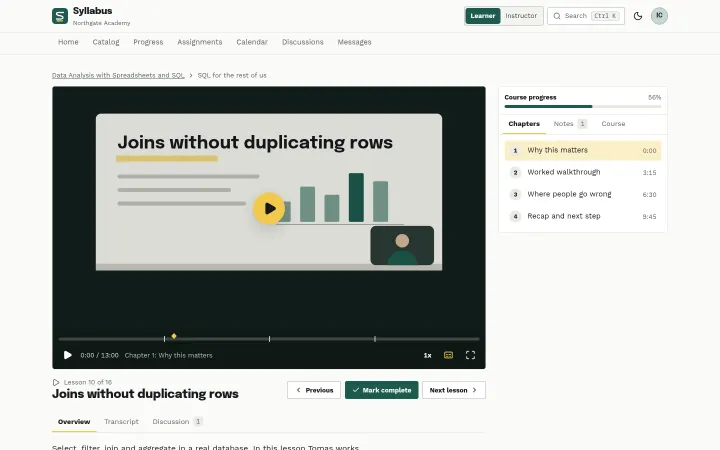
Task: Click the yellow note marker on timeline
Action: [x=174, y=336]
